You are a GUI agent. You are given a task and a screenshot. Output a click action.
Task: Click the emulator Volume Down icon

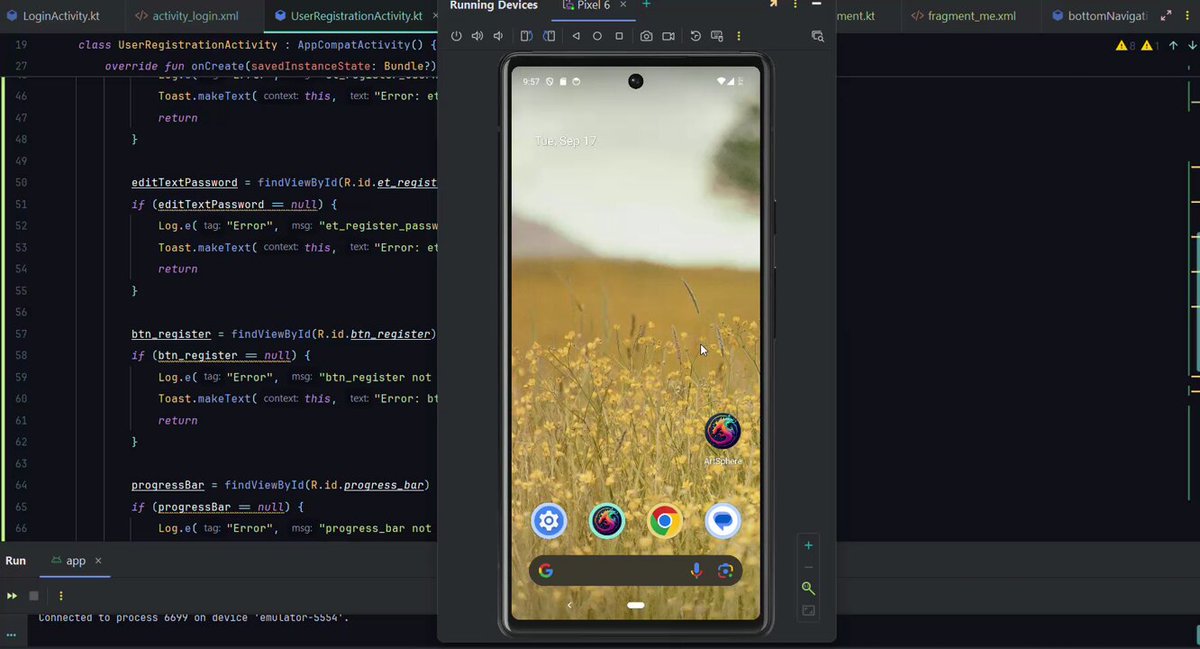[x=498, y=36]
